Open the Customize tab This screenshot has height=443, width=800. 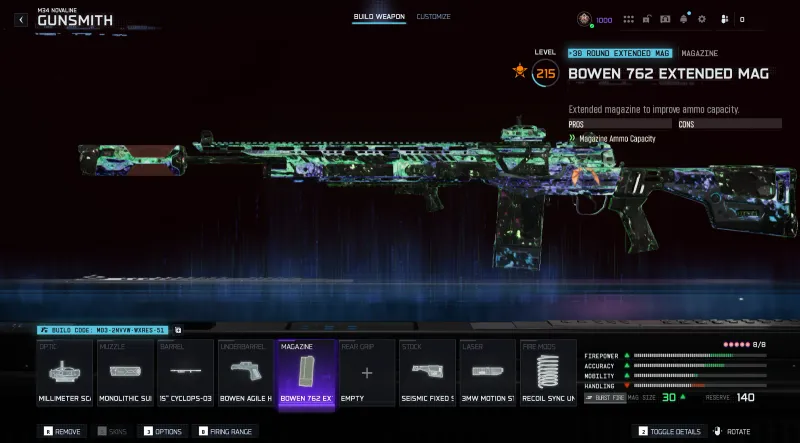pos(433,17)
